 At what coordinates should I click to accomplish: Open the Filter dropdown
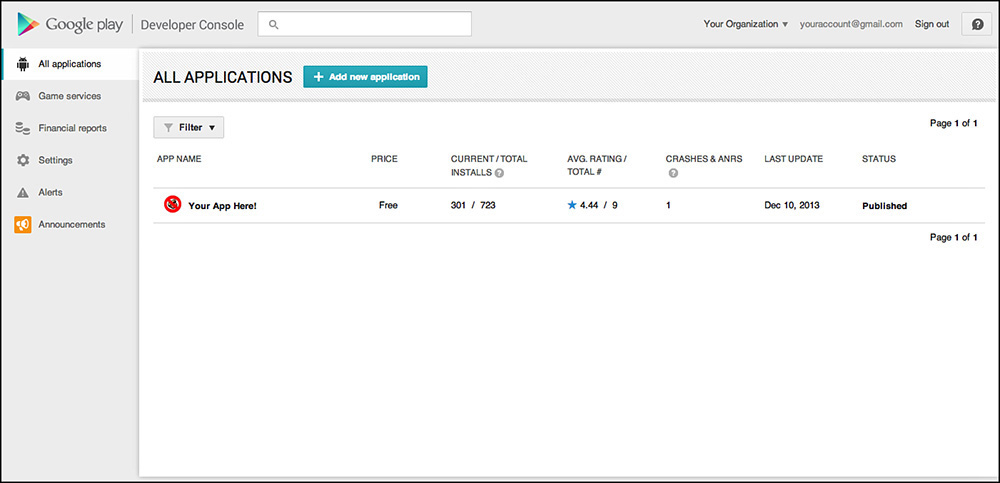pyautogui.click(x=189, y=128)
